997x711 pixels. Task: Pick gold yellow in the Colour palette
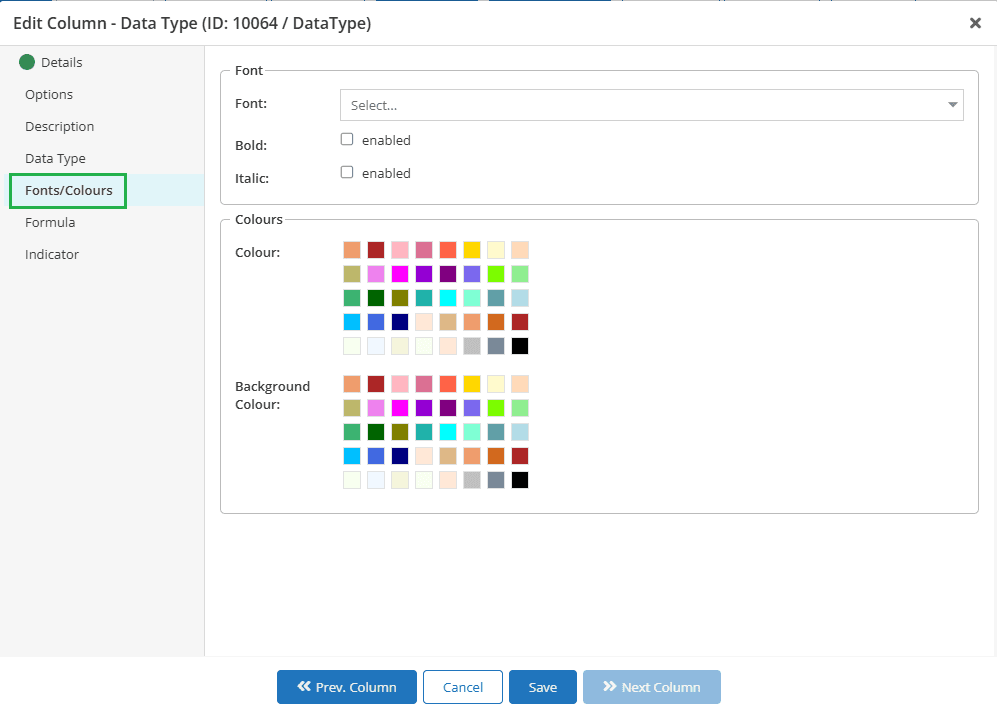tap(472, 250)
